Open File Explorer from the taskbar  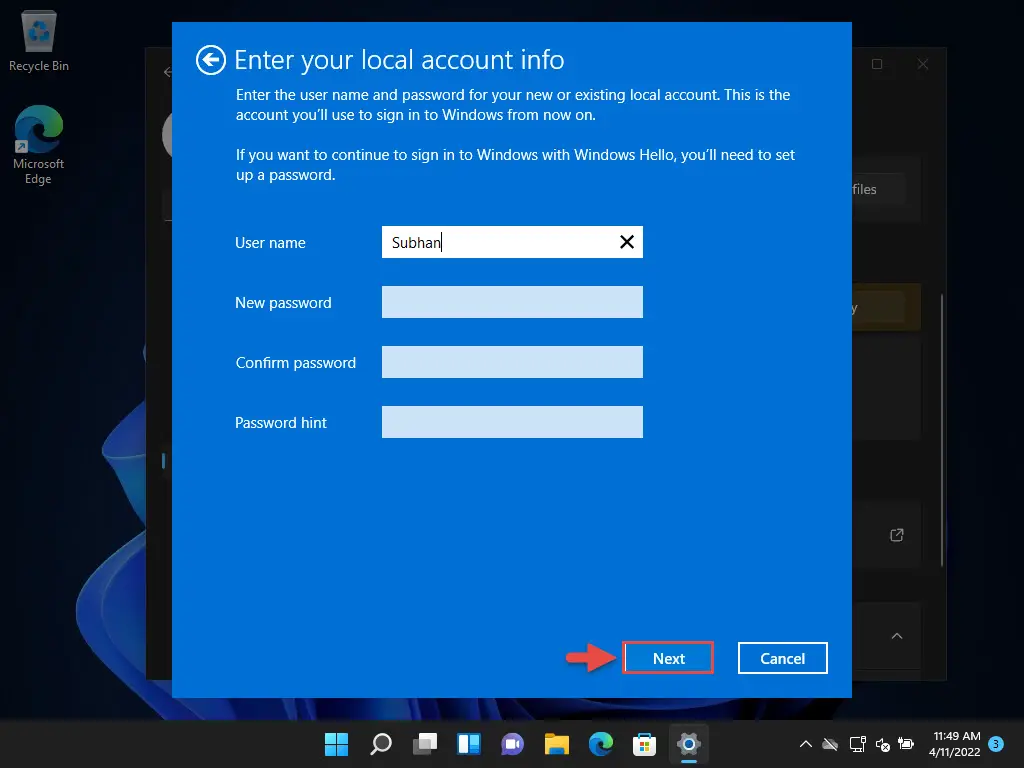coord(557,744)
